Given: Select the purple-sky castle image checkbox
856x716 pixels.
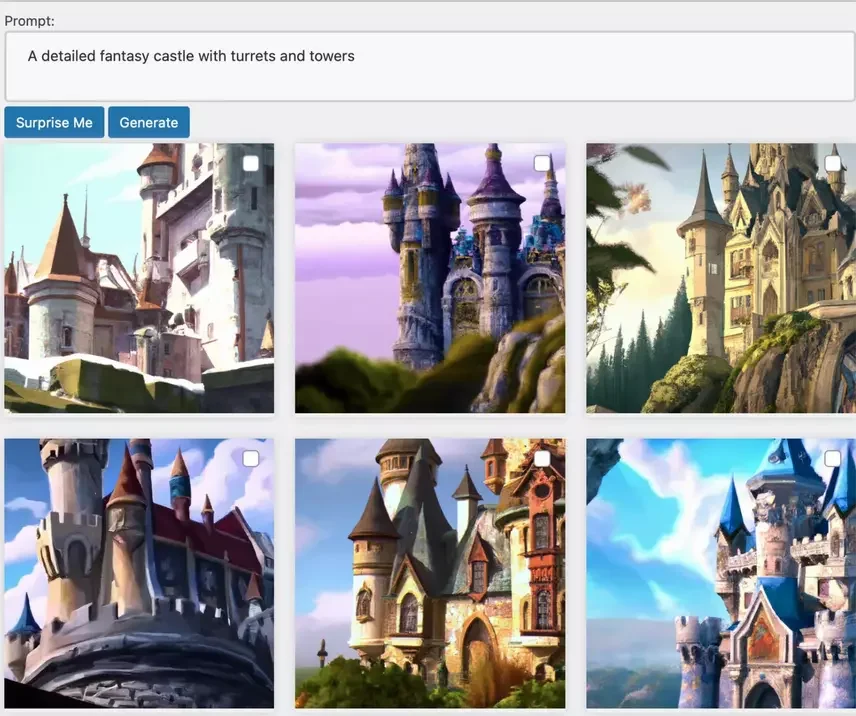Looking at the screenshot, I should [x=542, y=163].
